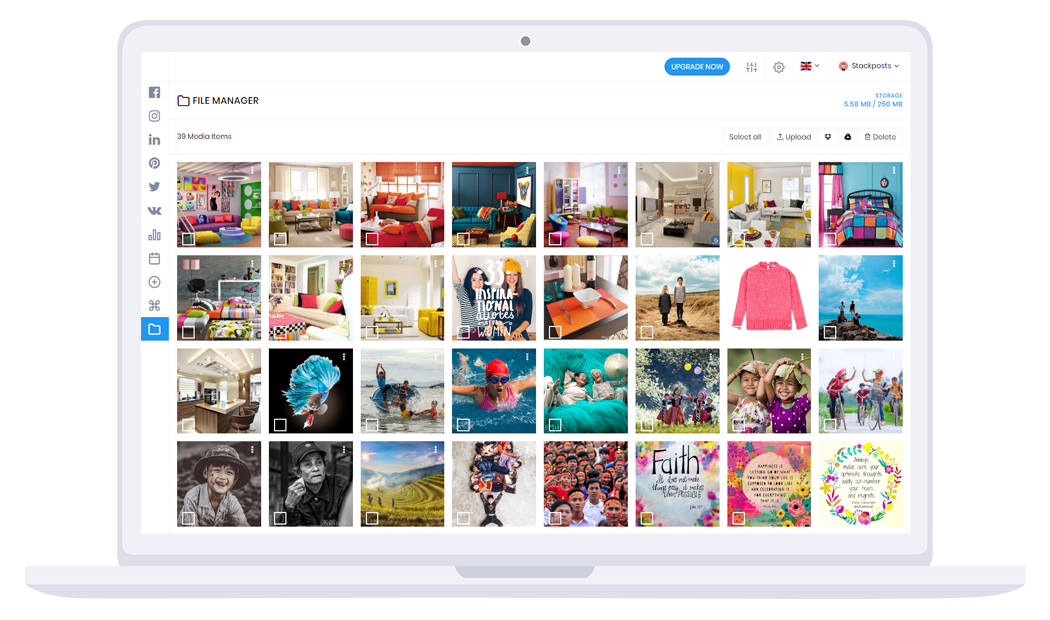Screen dimensions: 1050x620
Task: Select the checkbox on the Faith quote image
Action: [647, 518]
